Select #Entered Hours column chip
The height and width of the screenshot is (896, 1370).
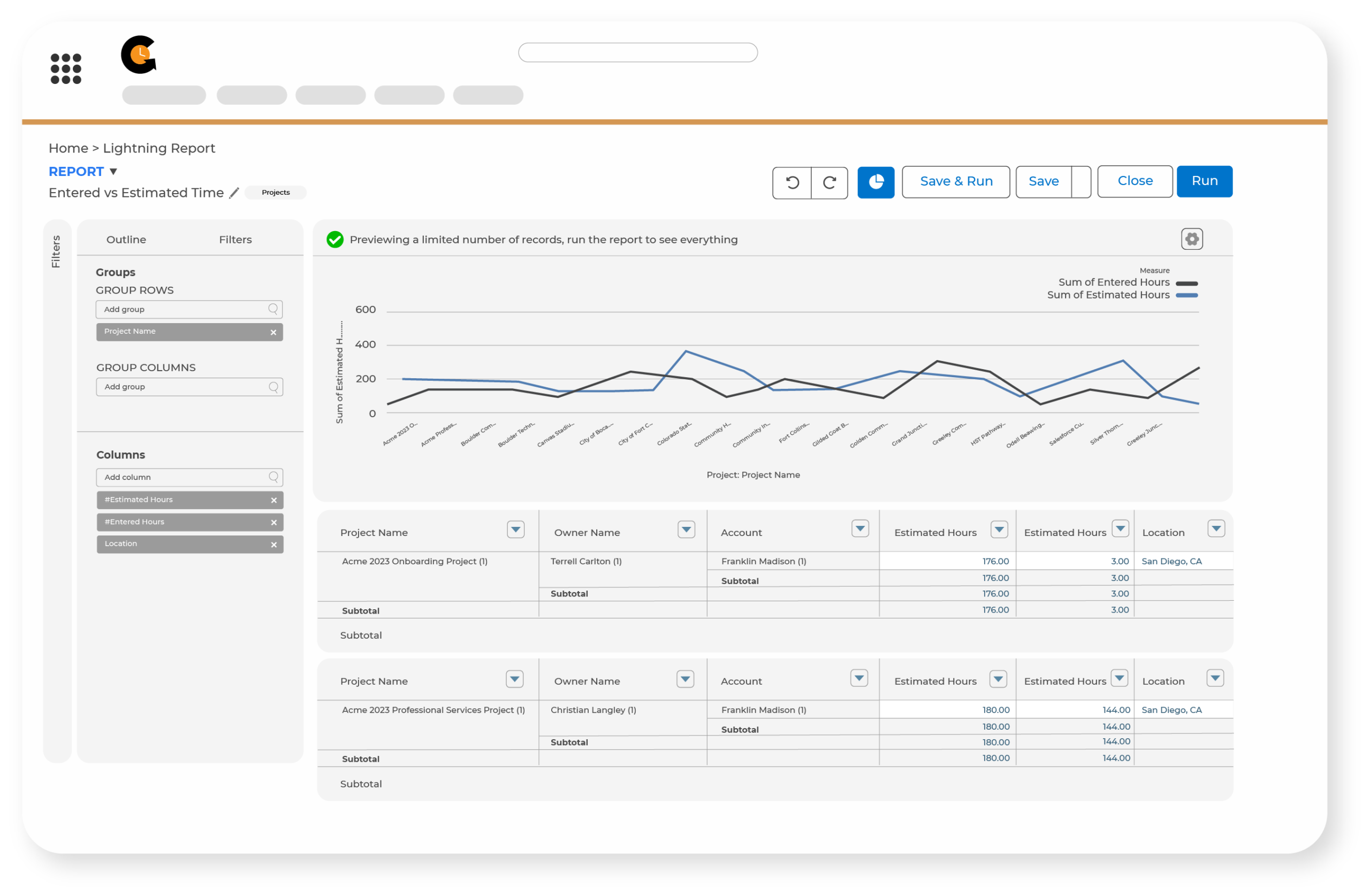[x=190, y=523]
